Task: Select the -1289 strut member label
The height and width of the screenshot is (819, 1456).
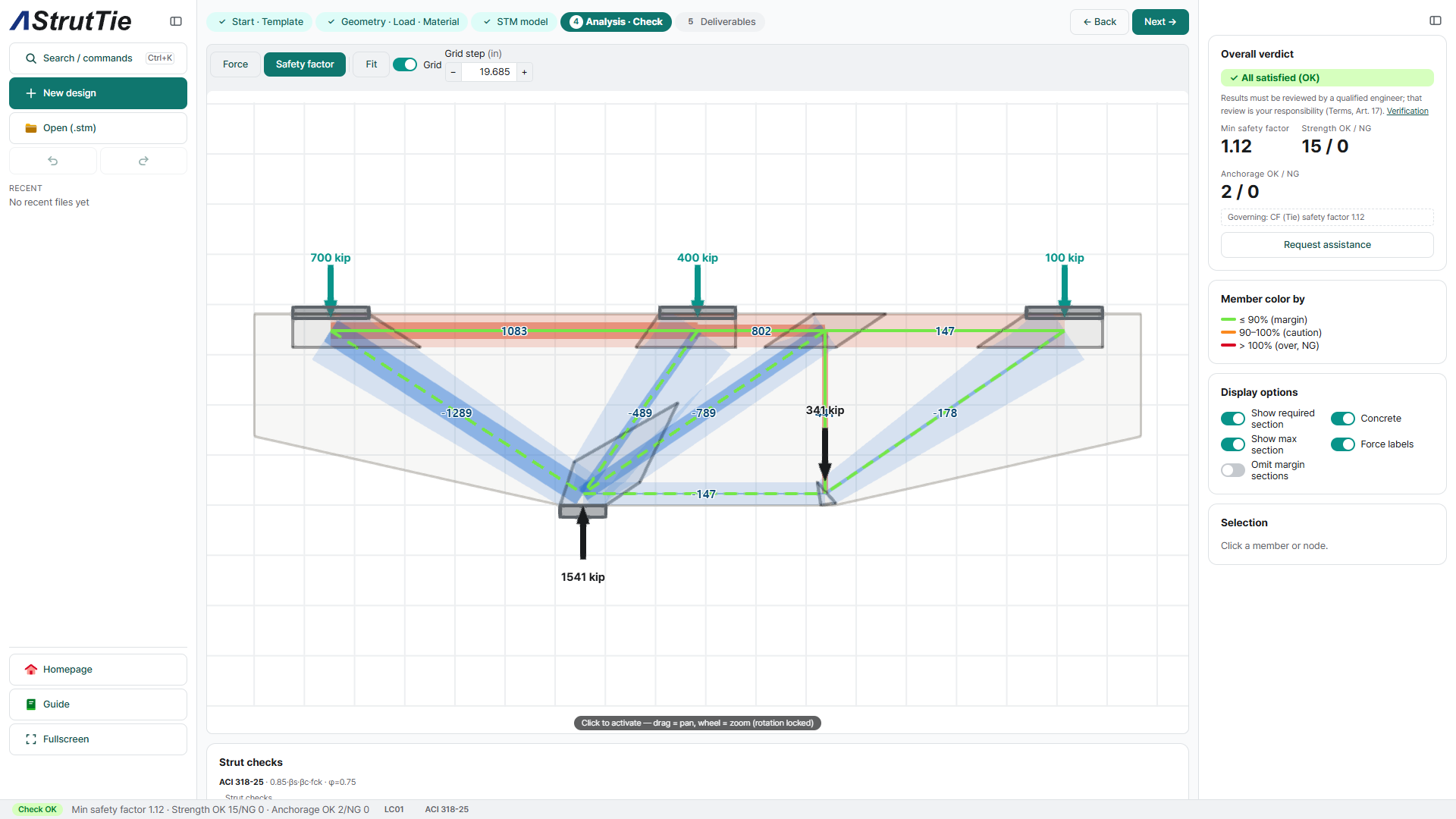Action: click(x=457, y=413)
